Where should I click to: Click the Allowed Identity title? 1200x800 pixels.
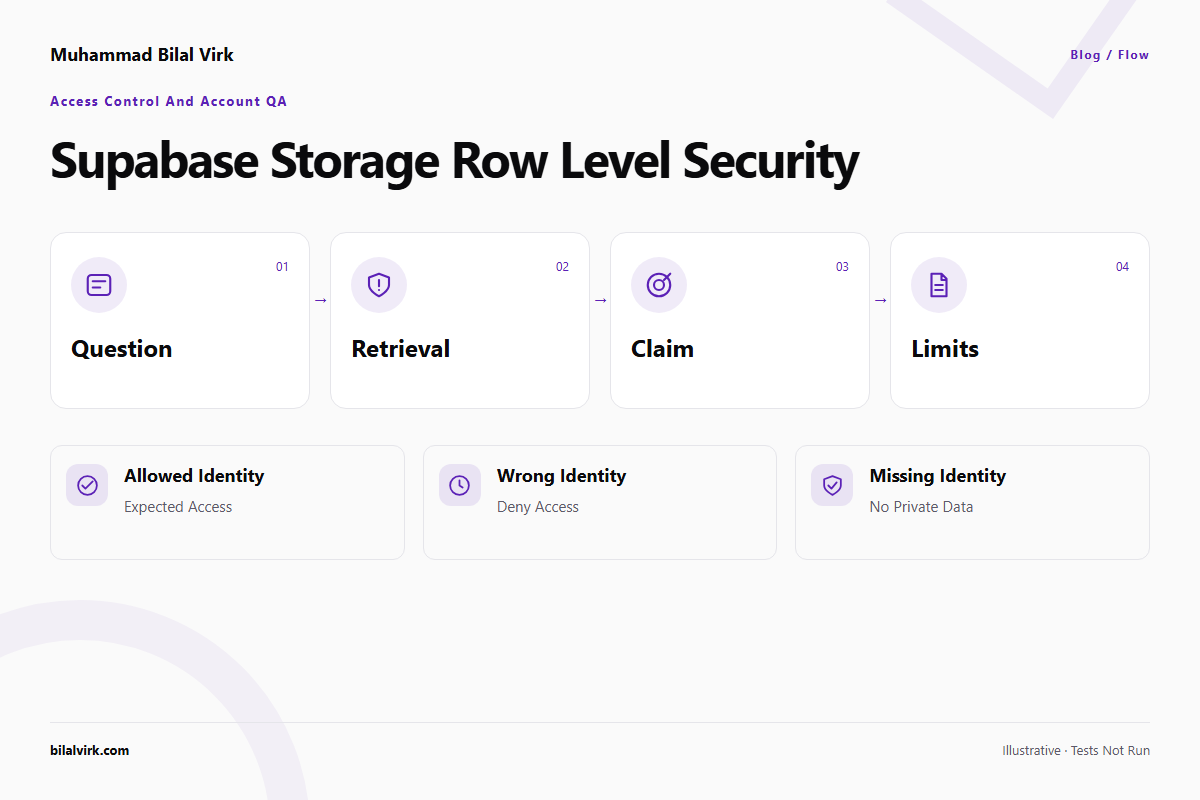click(x=194, y=476)
